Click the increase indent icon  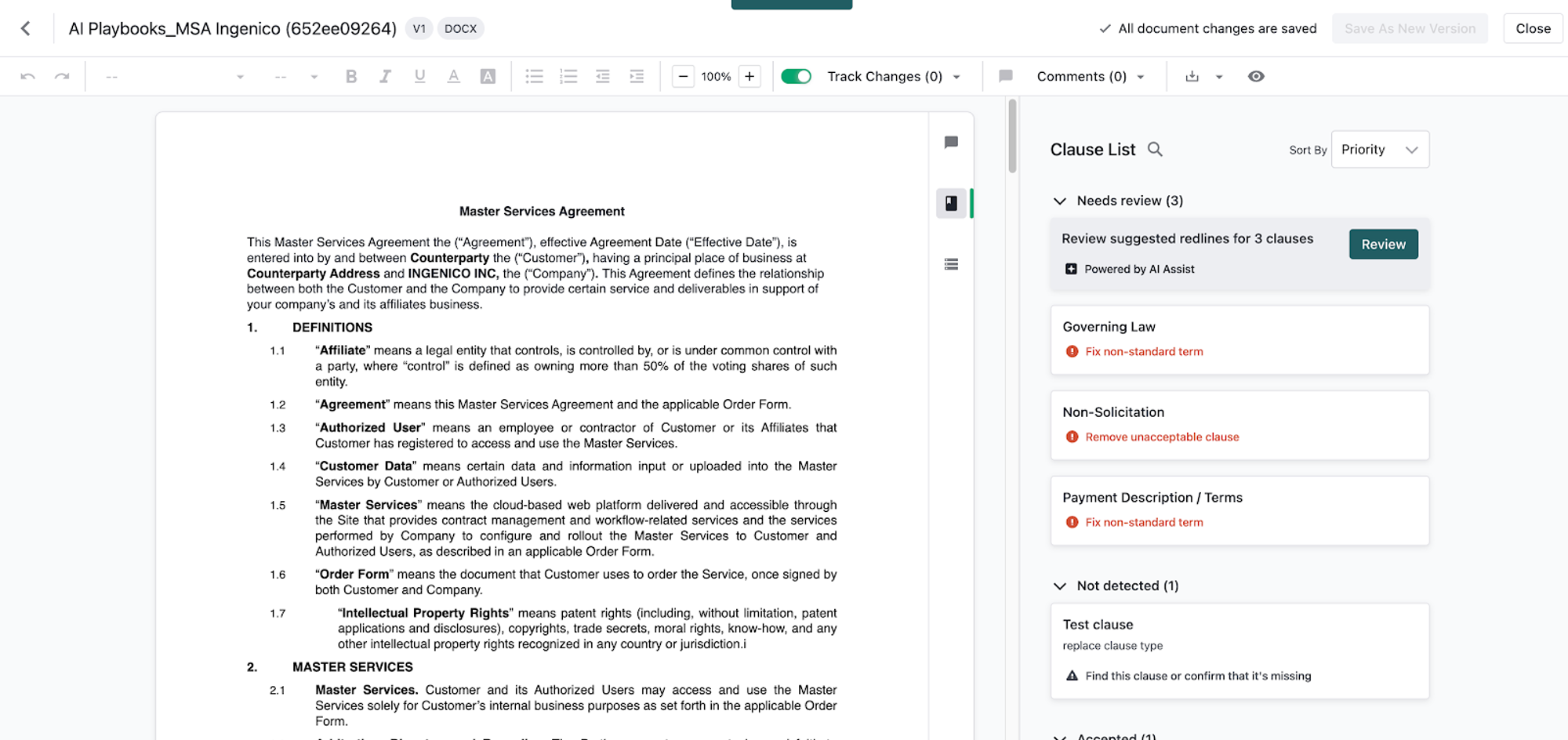[x=637, y=76]
